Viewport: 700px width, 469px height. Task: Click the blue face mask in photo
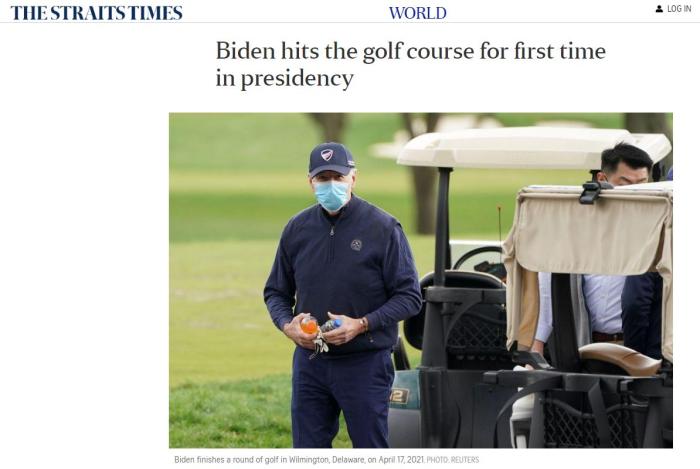(x=332, y=196)
